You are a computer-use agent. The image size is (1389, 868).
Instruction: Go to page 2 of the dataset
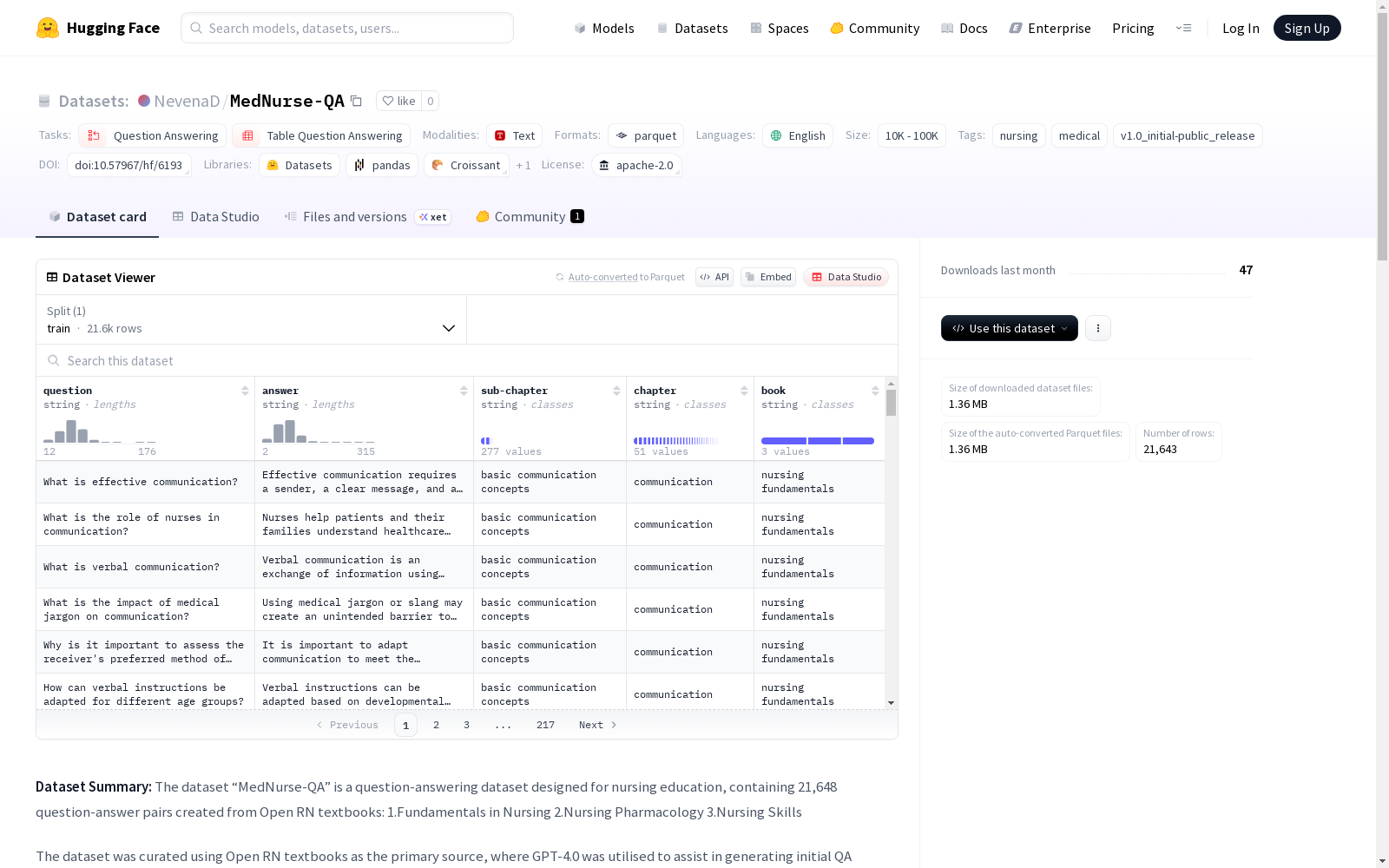436,725
